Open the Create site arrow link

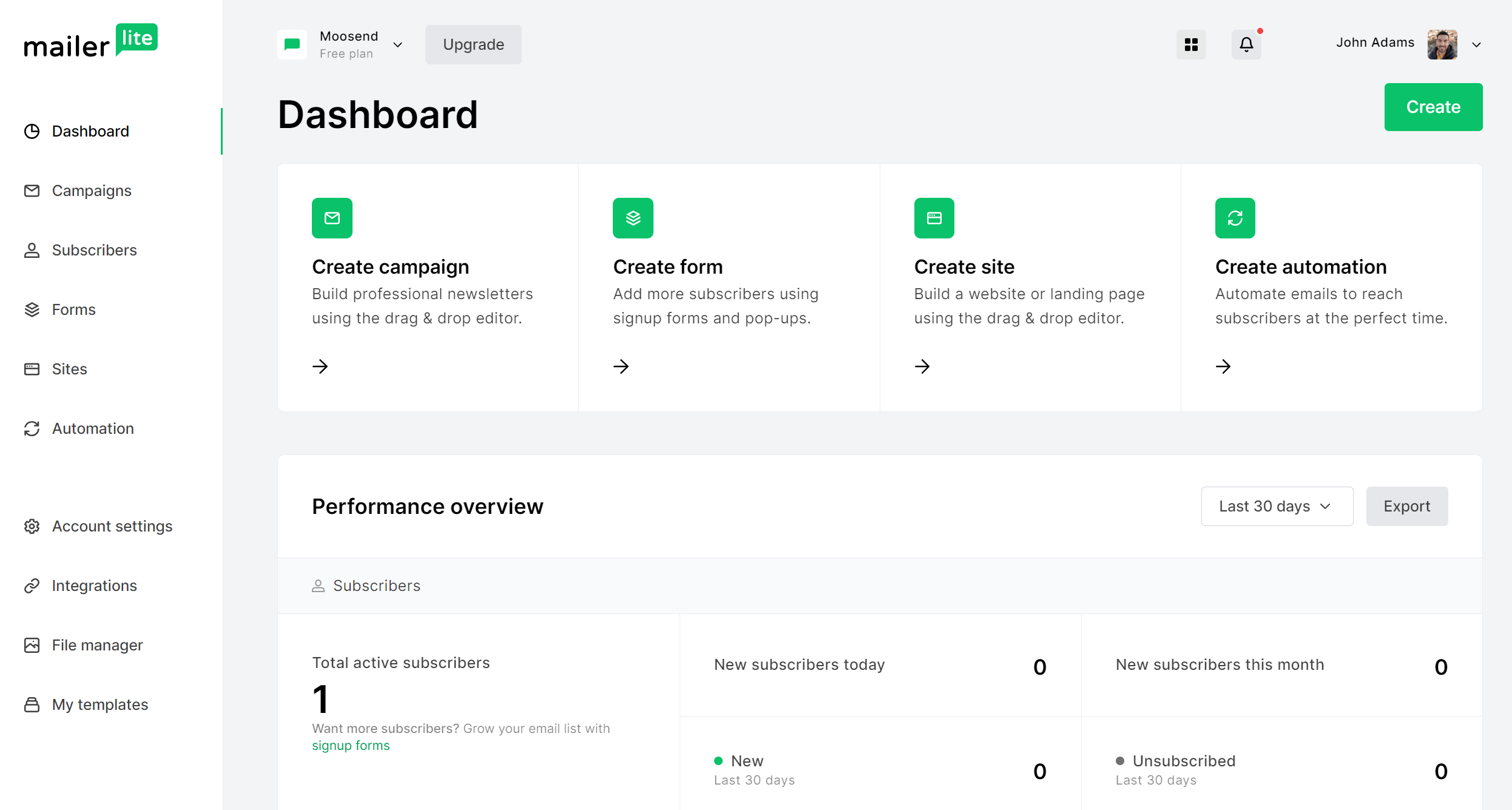click(922, 367)
